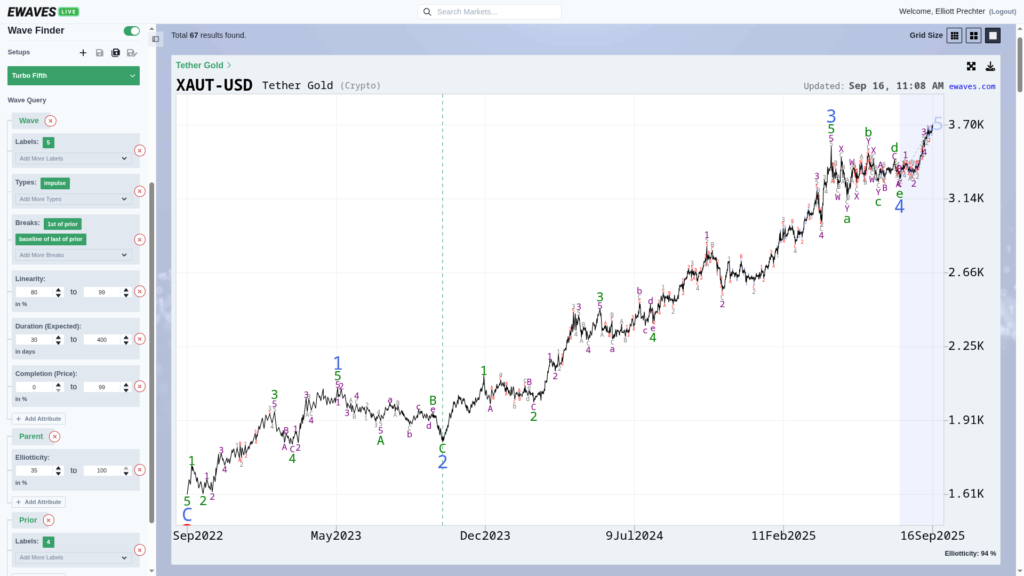Click the Duration minimum days field

pyautogui.click(x=34, y=340)
